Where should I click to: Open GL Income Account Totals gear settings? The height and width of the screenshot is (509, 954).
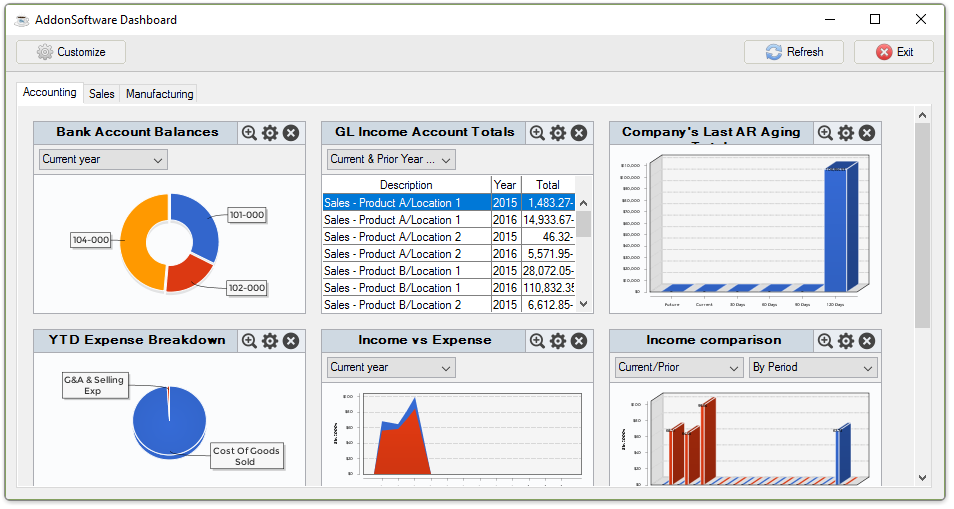(558, 133)
